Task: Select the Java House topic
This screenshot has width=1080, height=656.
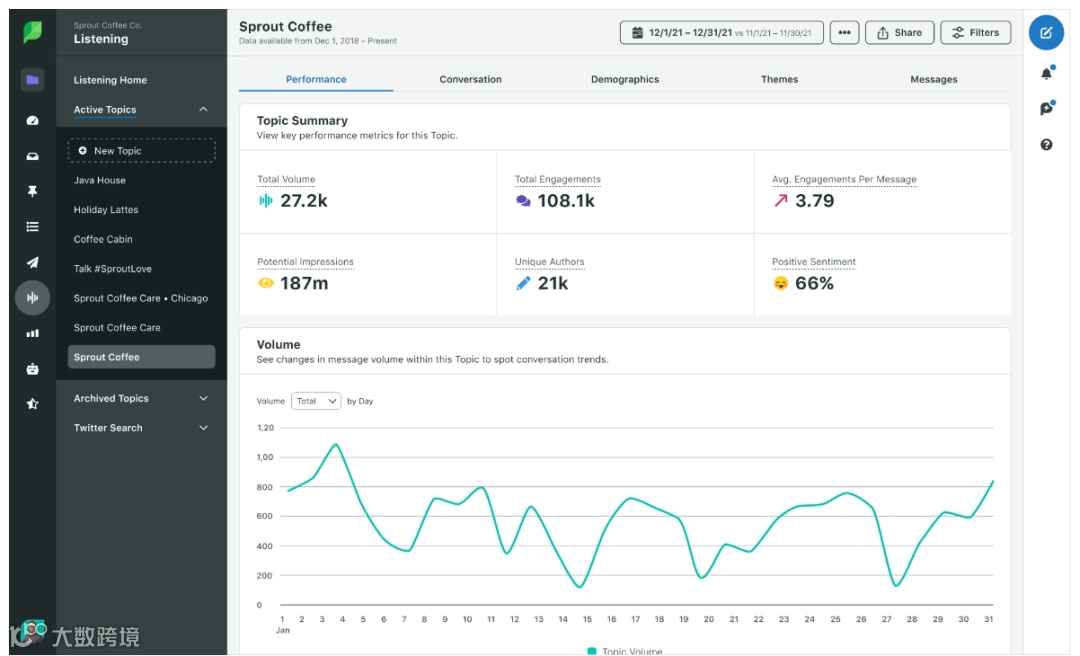Action: click(x=100, y=181)
